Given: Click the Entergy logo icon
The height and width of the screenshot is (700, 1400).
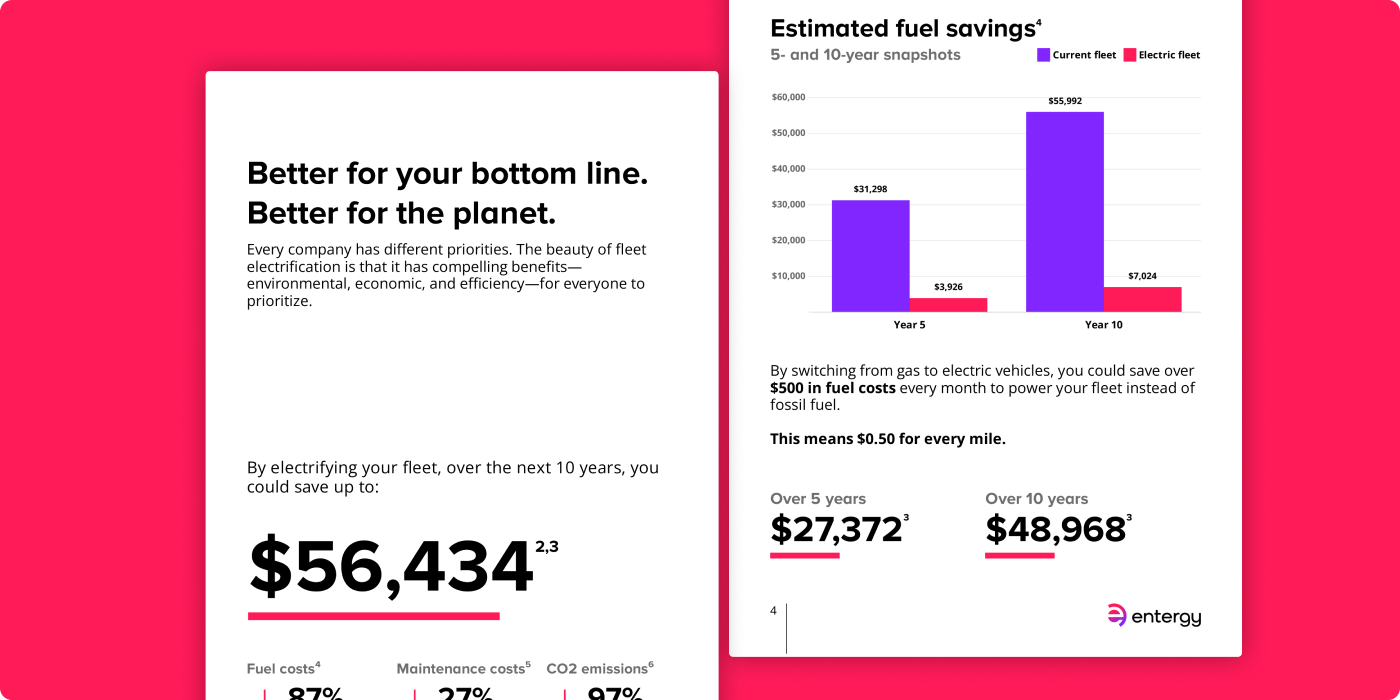Looking at the screenshot, I should pyautogui.click(x=1117, y=616).
